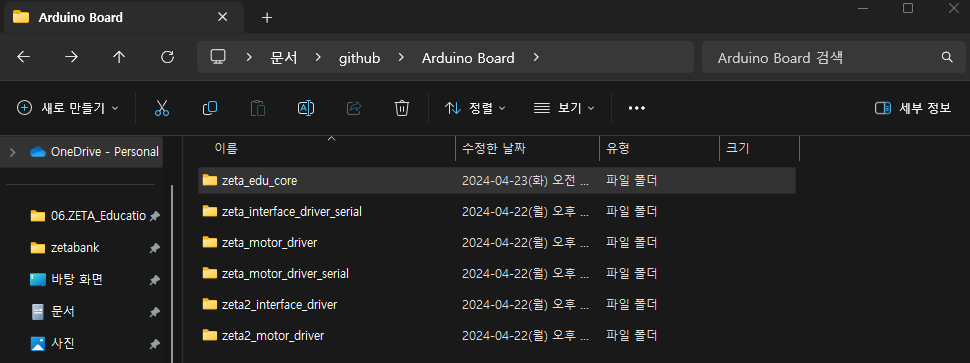The height and width of the screenshot is (363, 970).
Task: Maximize the File Explorer window
Action: coord(908,8)
